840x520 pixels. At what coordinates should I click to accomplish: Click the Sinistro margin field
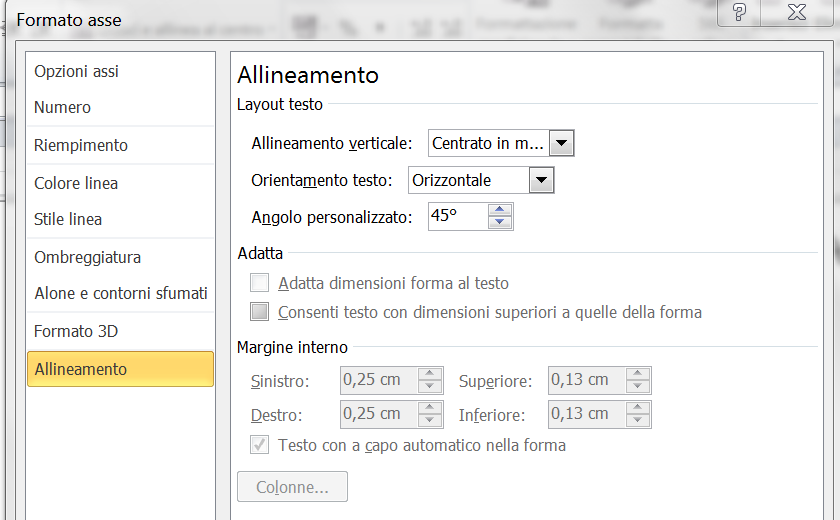point(378,380)
